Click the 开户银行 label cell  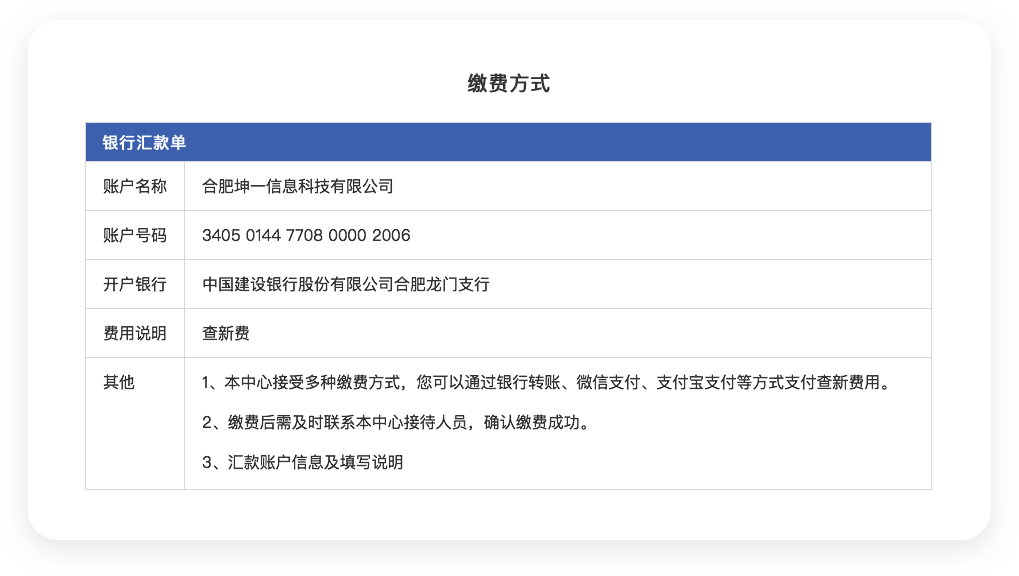[x=135, y=284]
